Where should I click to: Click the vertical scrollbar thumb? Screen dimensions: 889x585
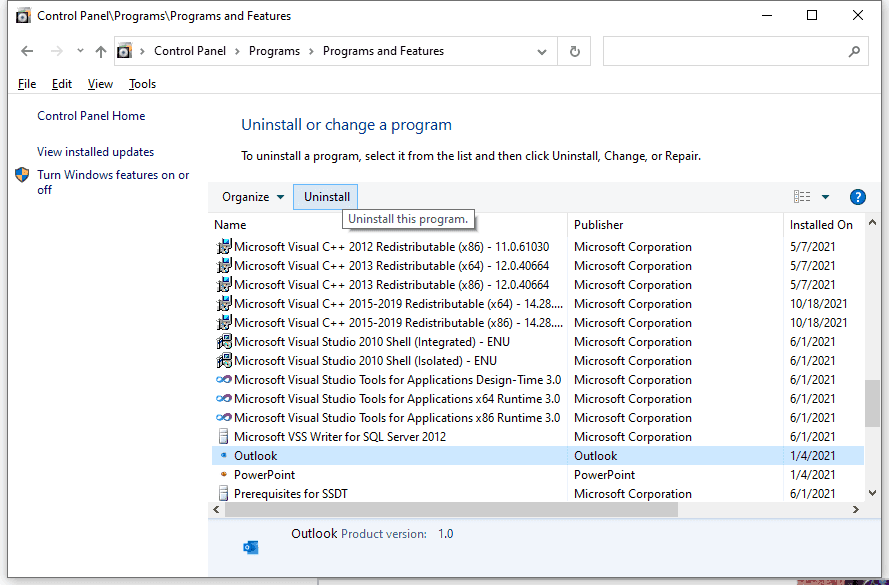coord(872,403)
